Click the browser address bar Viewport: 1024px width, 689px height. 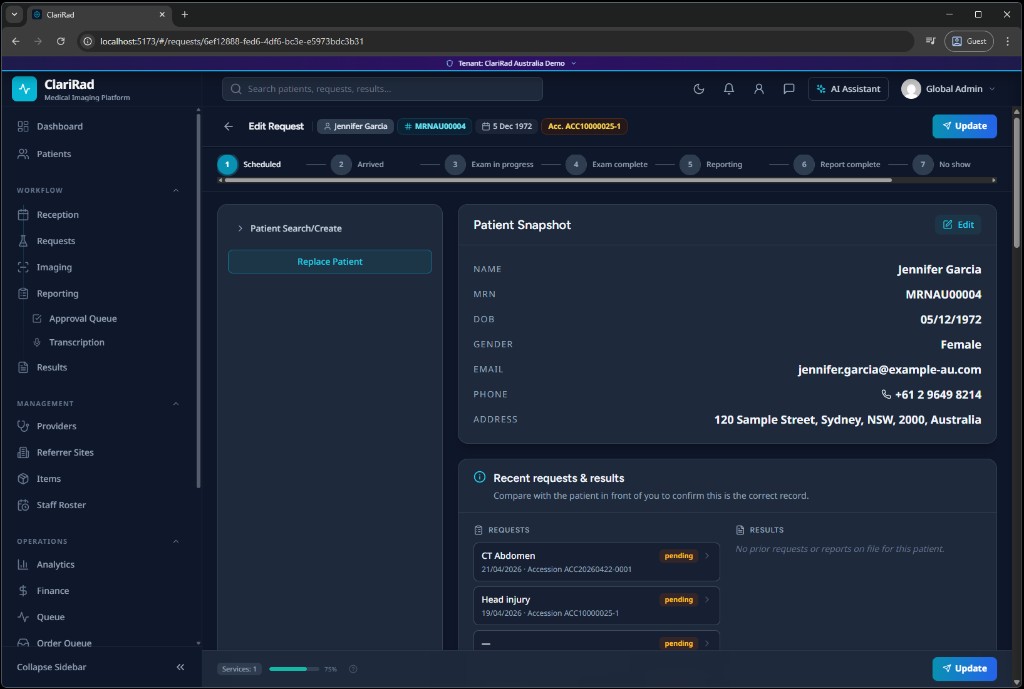(496, 41)
